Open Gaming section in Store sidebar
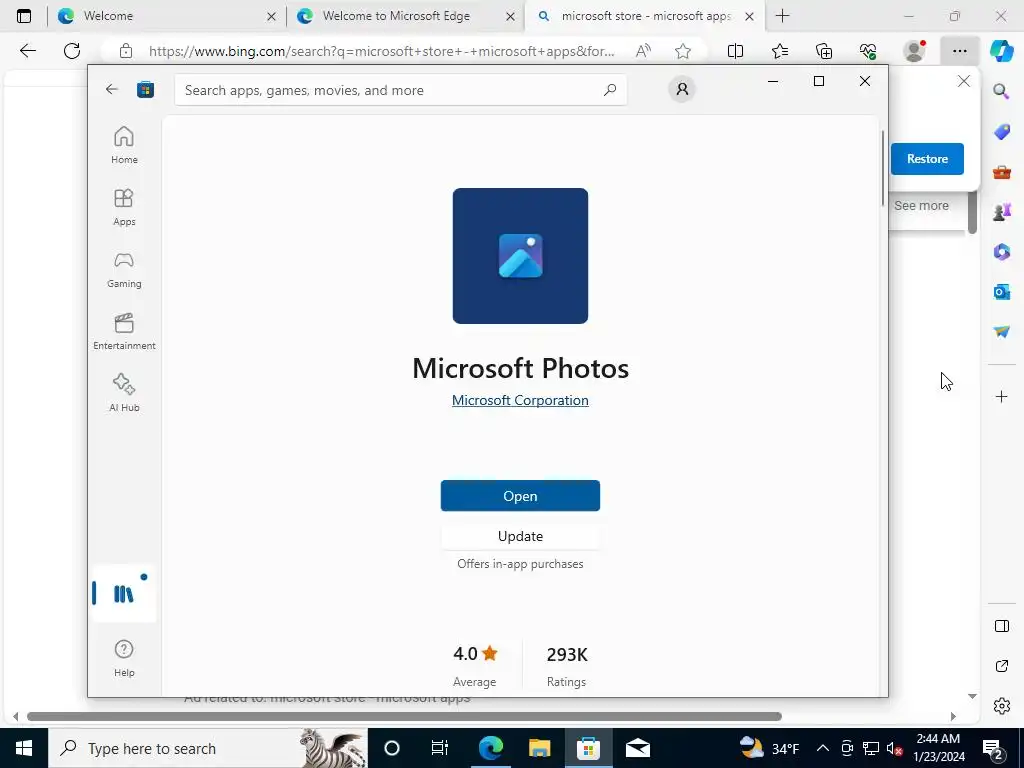Screen dimensions: 1024x768 coord(124,269)
